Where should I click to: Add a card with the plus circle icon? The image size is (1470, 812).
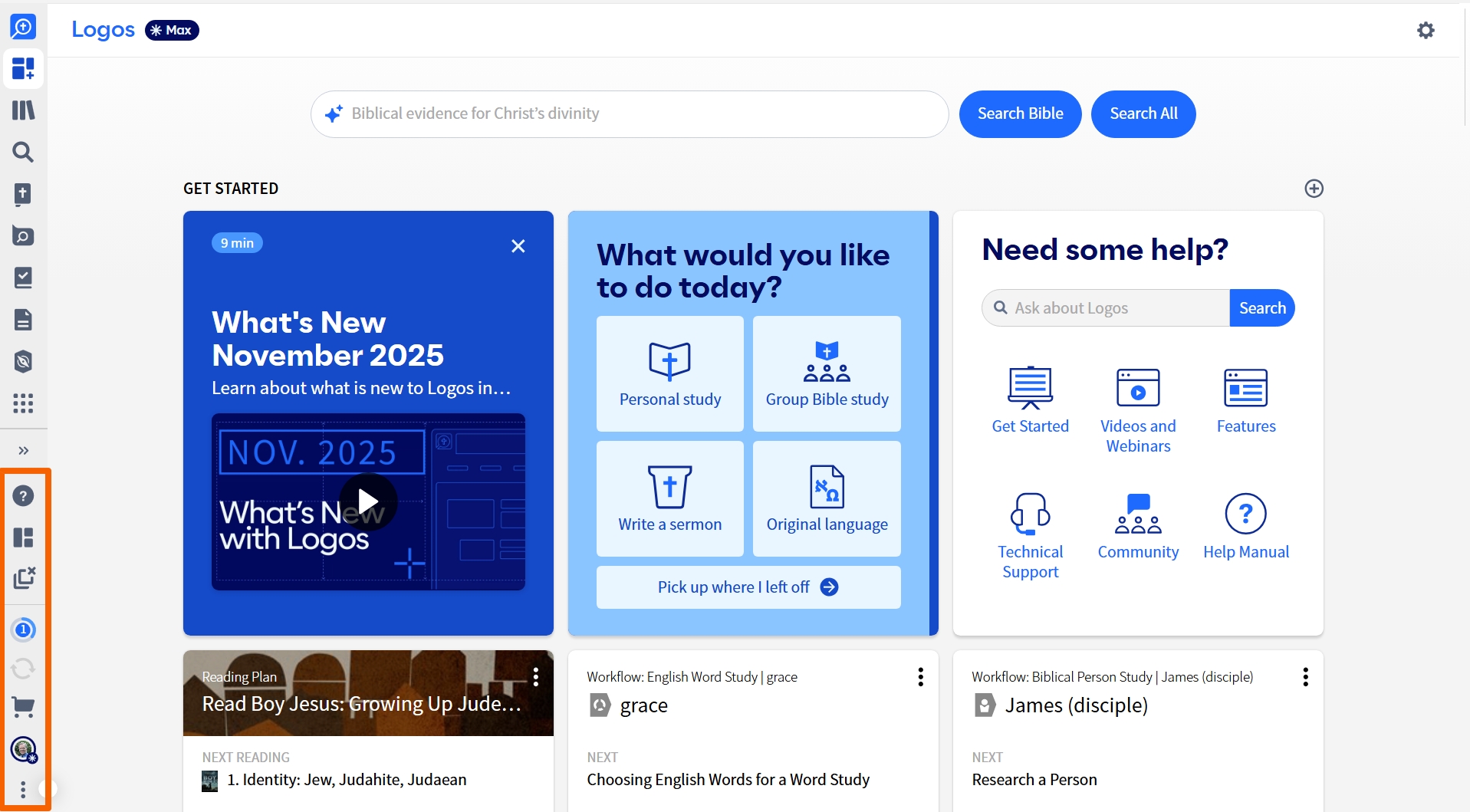(x=1314, y=189)
